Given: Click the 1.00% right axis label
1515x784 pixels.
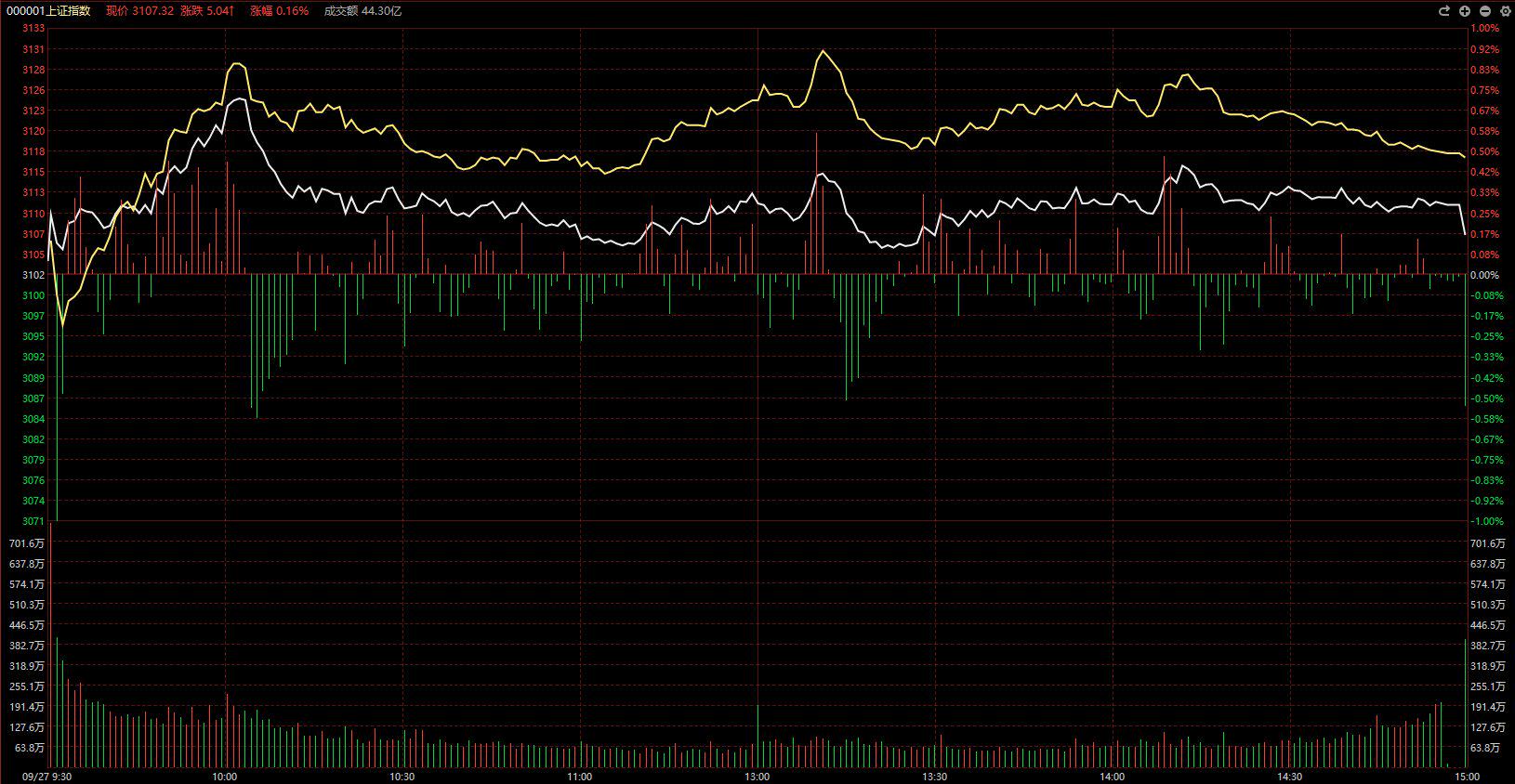Looking at the screenshot, I should click(1485, 29).
